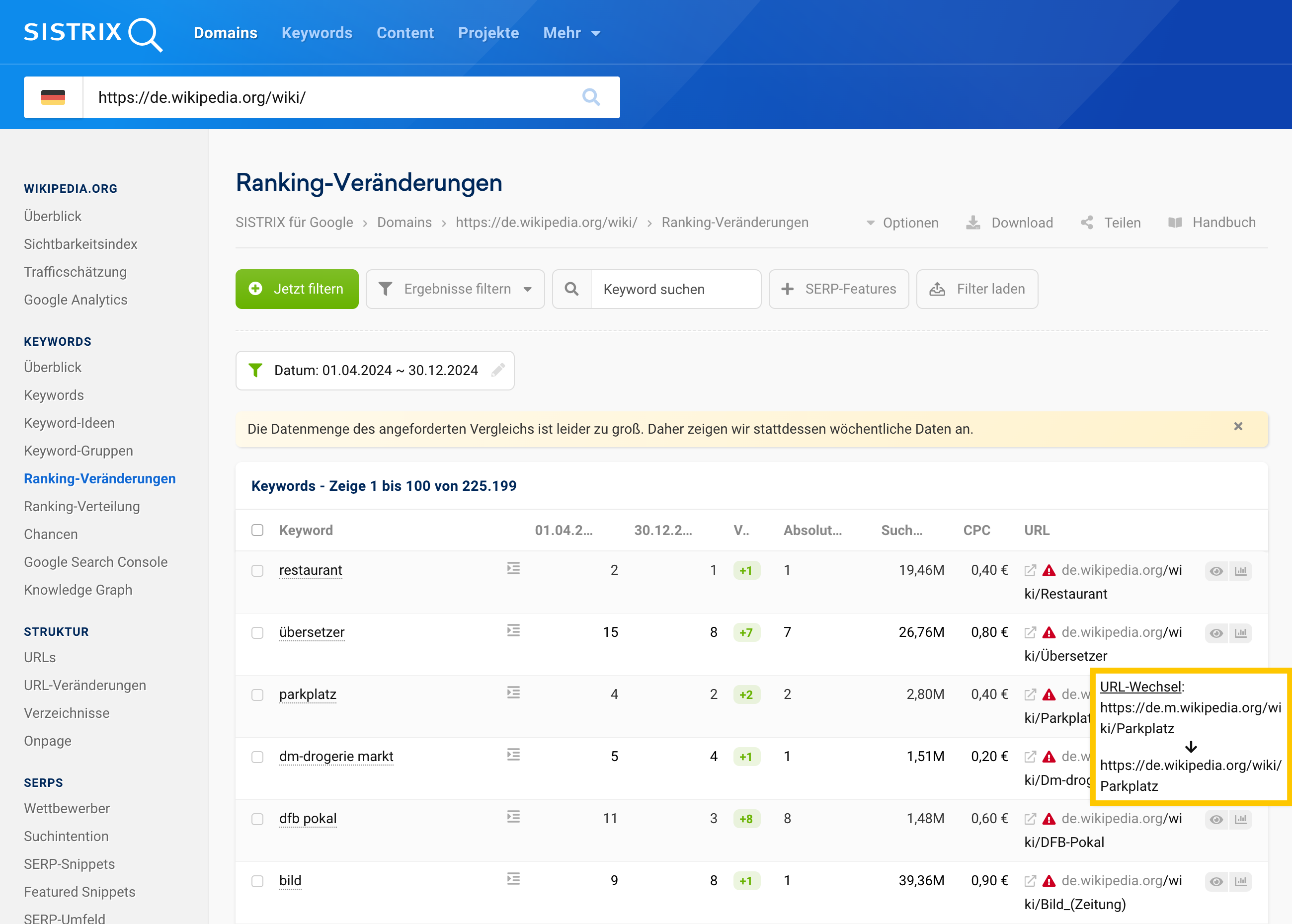Toggle the select-all keywords checkbox
1292x924 pixels.
pos(257,530)
